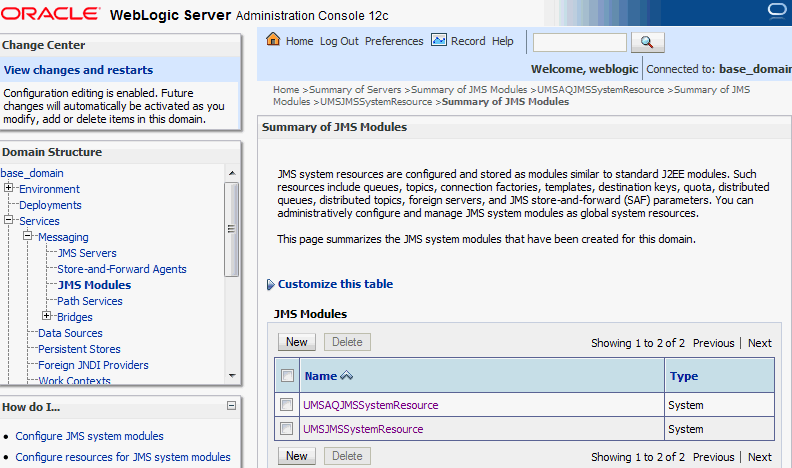Click UMSJMSSystemResource breadcrumb link

point(376,101)
